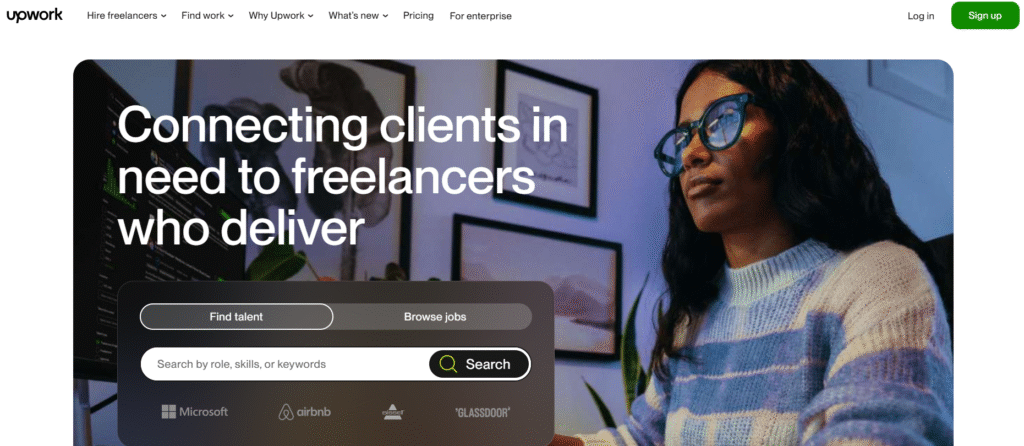
Task: Open the Find work dropdown menu
Action: tap(208, 16)
